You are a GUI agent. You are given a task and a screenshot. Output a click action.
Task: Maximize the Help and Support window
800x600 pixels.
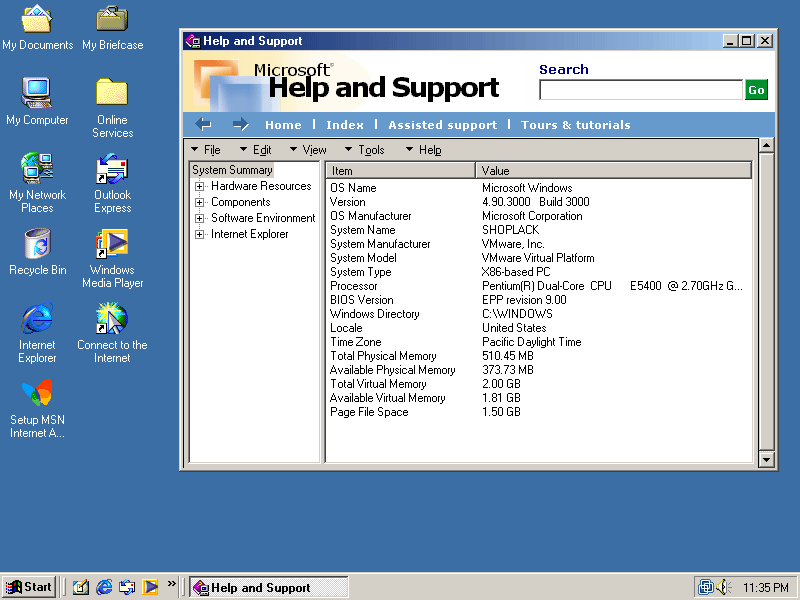[x=747, y=41]
